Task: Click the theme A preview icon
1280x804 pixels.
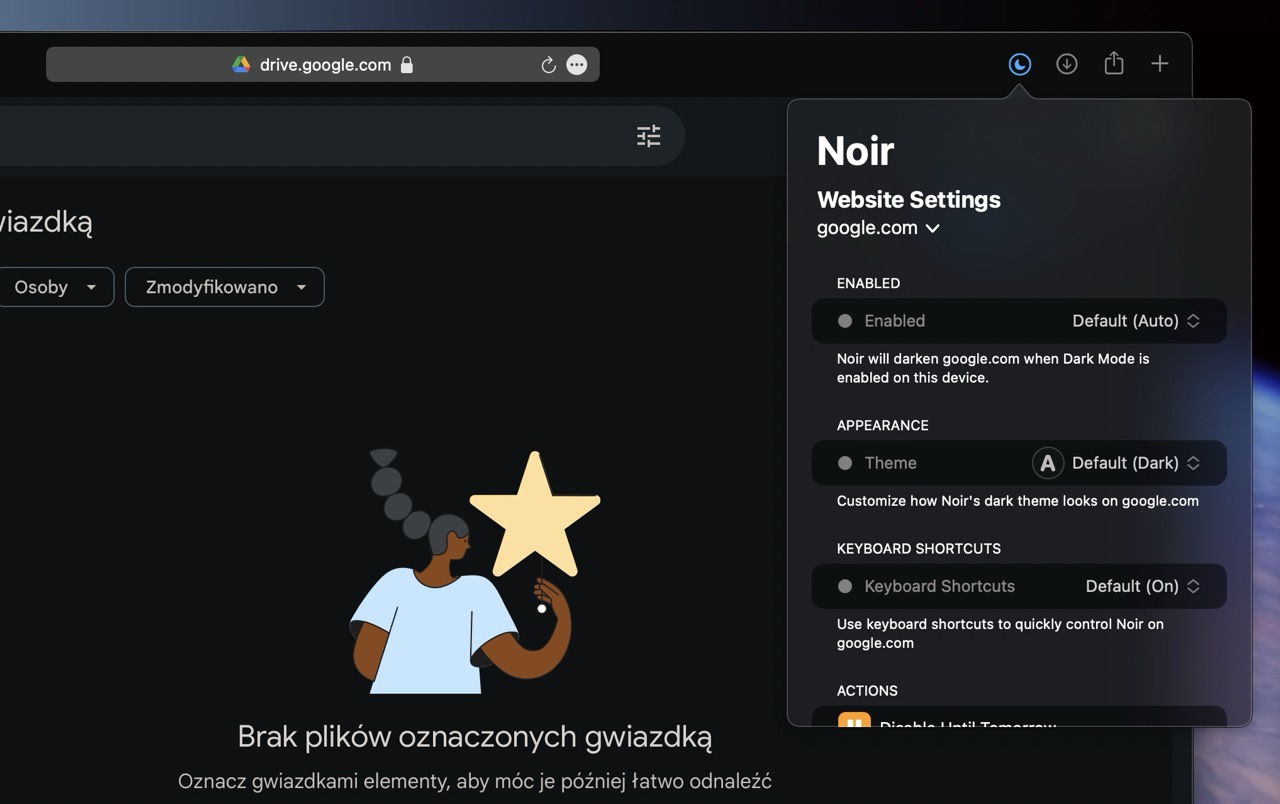Action: 1047,463
